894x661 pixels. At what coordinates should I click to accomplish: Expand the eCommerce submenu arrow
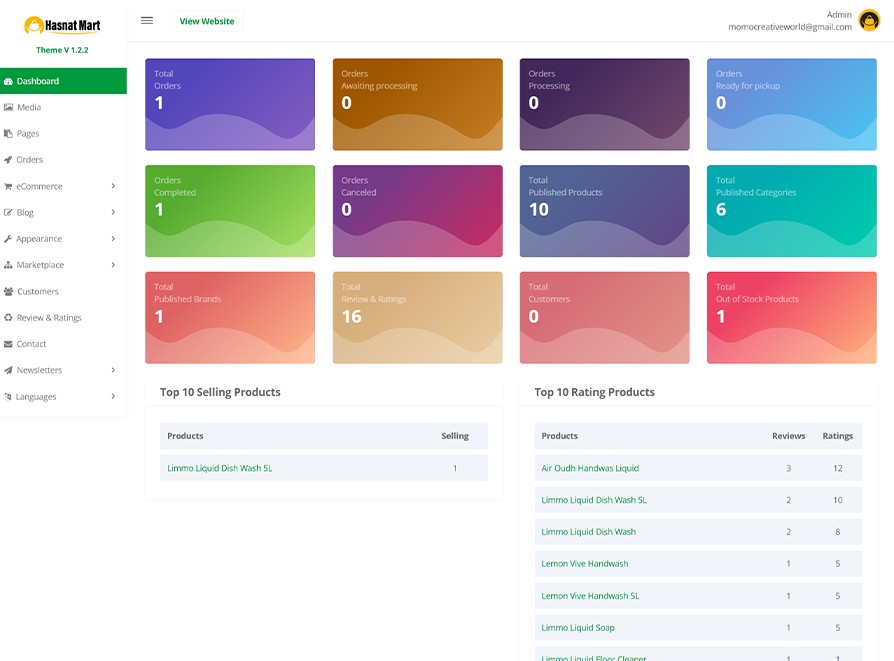pos(113,186)
